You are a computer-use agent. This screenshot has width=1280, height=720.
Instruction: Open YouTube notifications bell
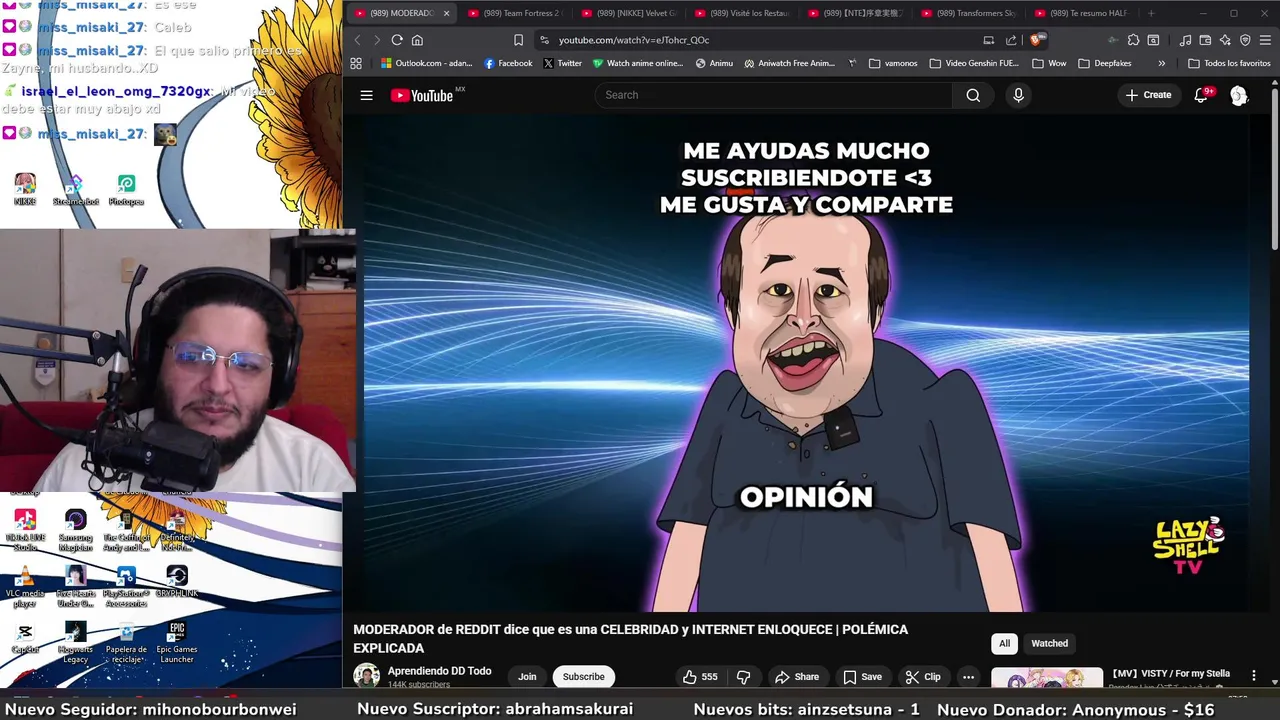click(1201, 95)
